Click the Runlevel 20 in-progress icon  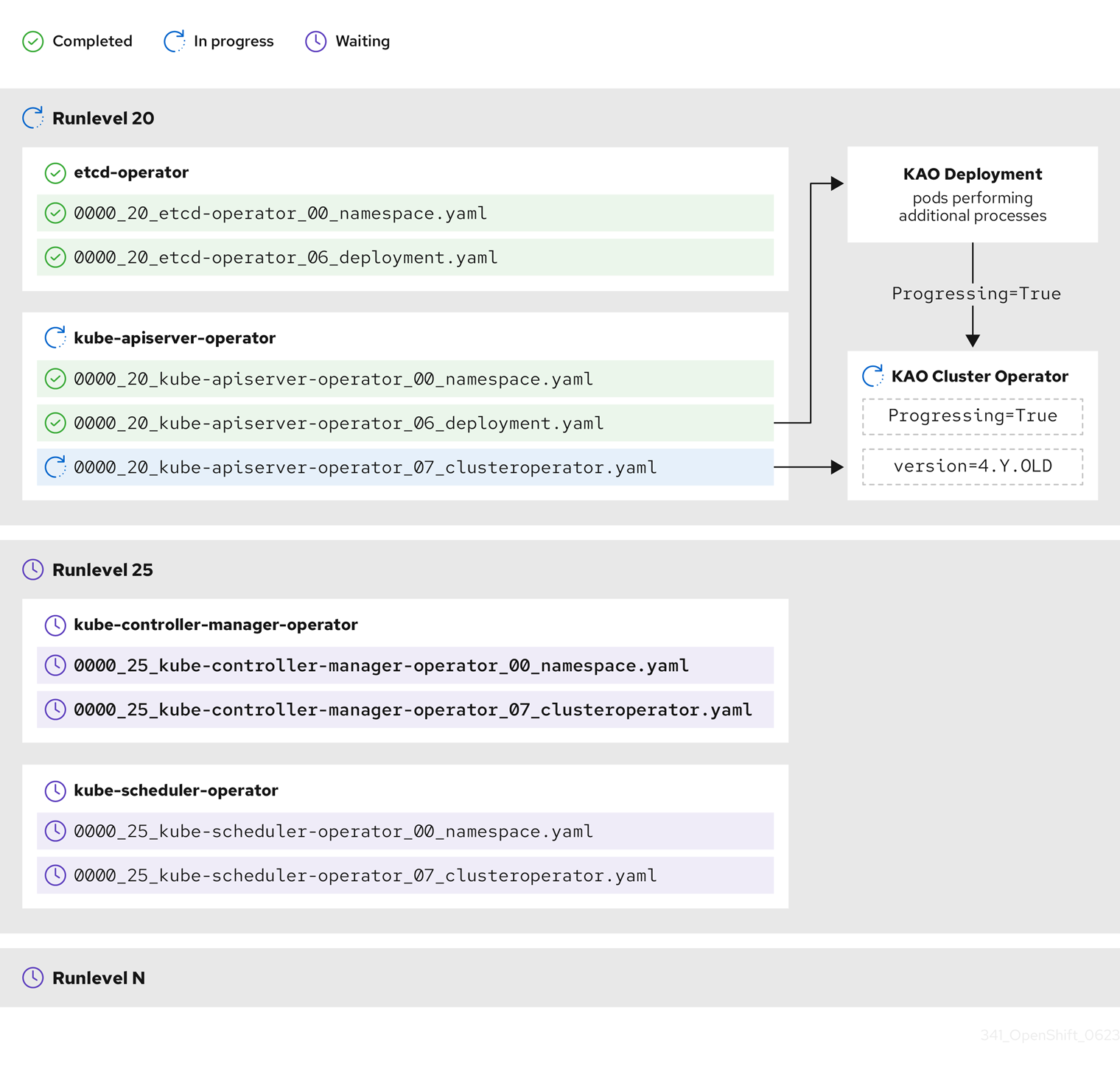(x=33, y=118)
